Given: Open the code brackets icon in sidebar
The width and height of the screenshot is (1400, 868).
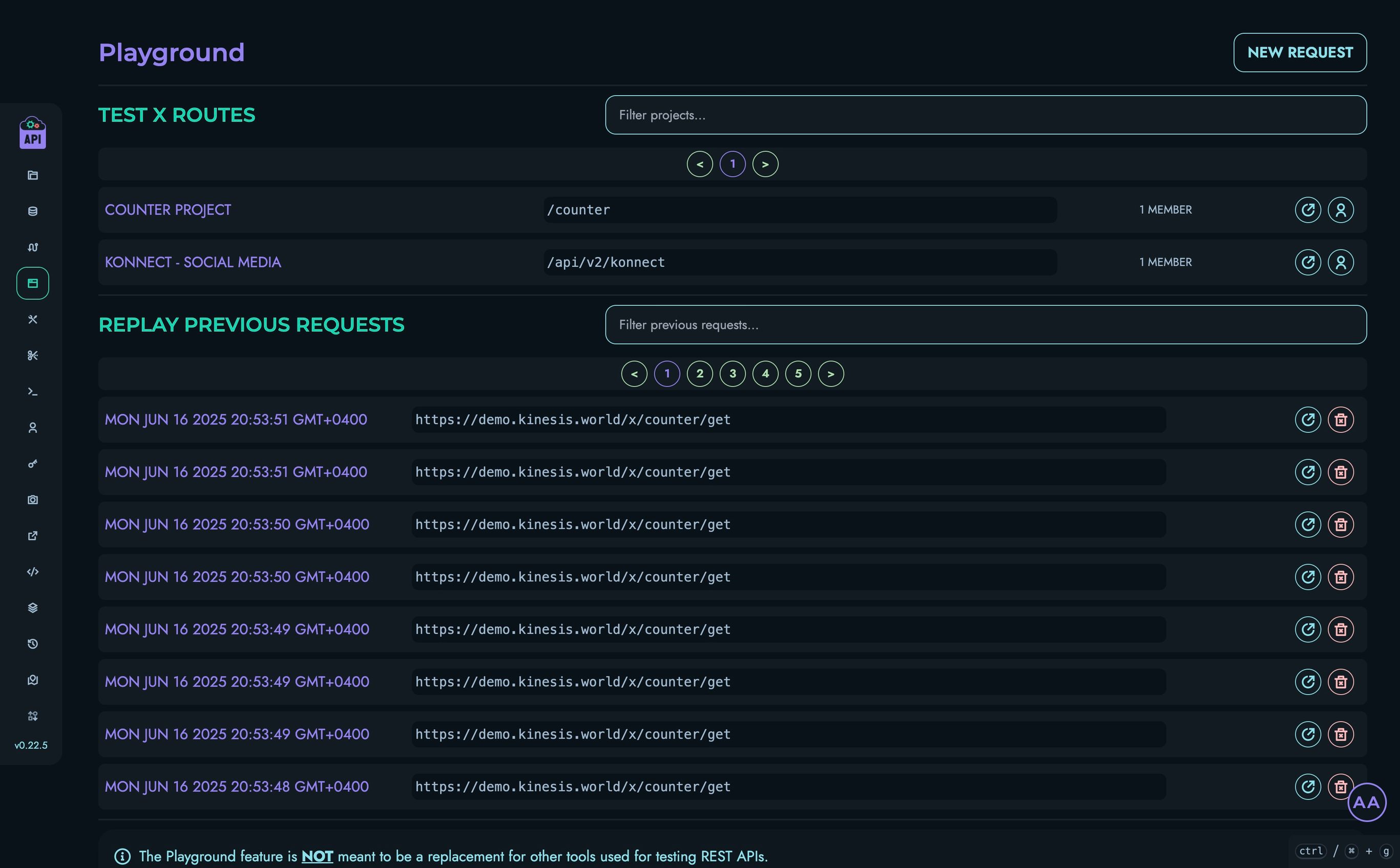Looking at the screenshot, I should [x=33, y=572].
